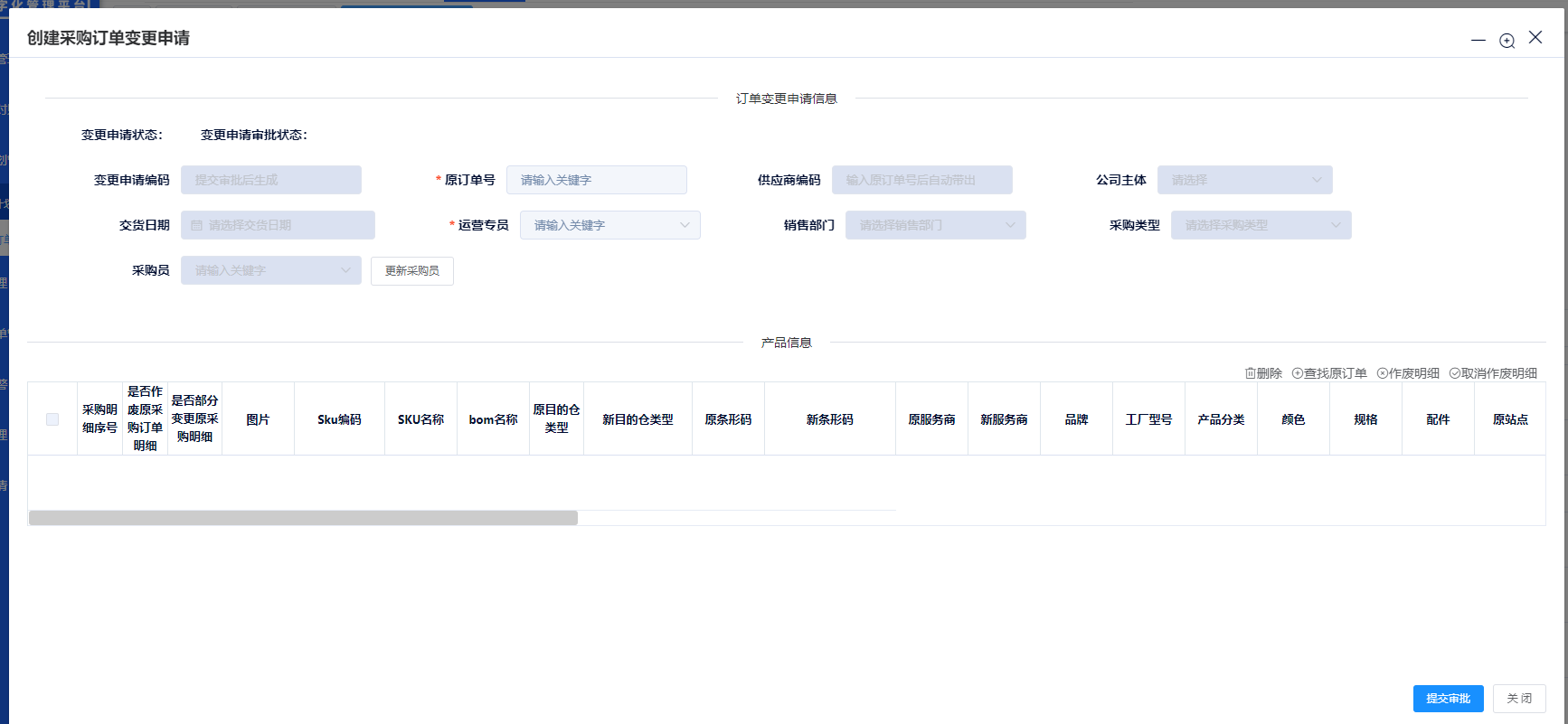Click the 新条形码 column header

click(830, 419)
